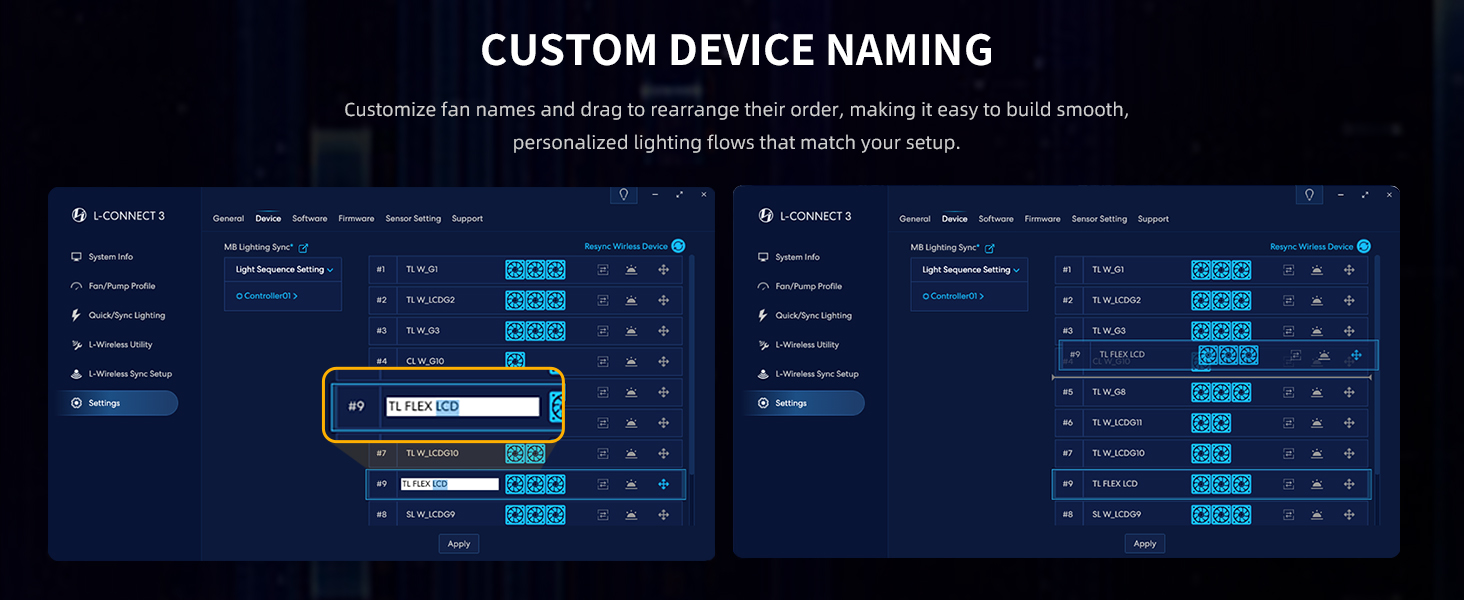
Task: Open the MB Lighting Sync link icon in left window
Action: pos(303,247)
